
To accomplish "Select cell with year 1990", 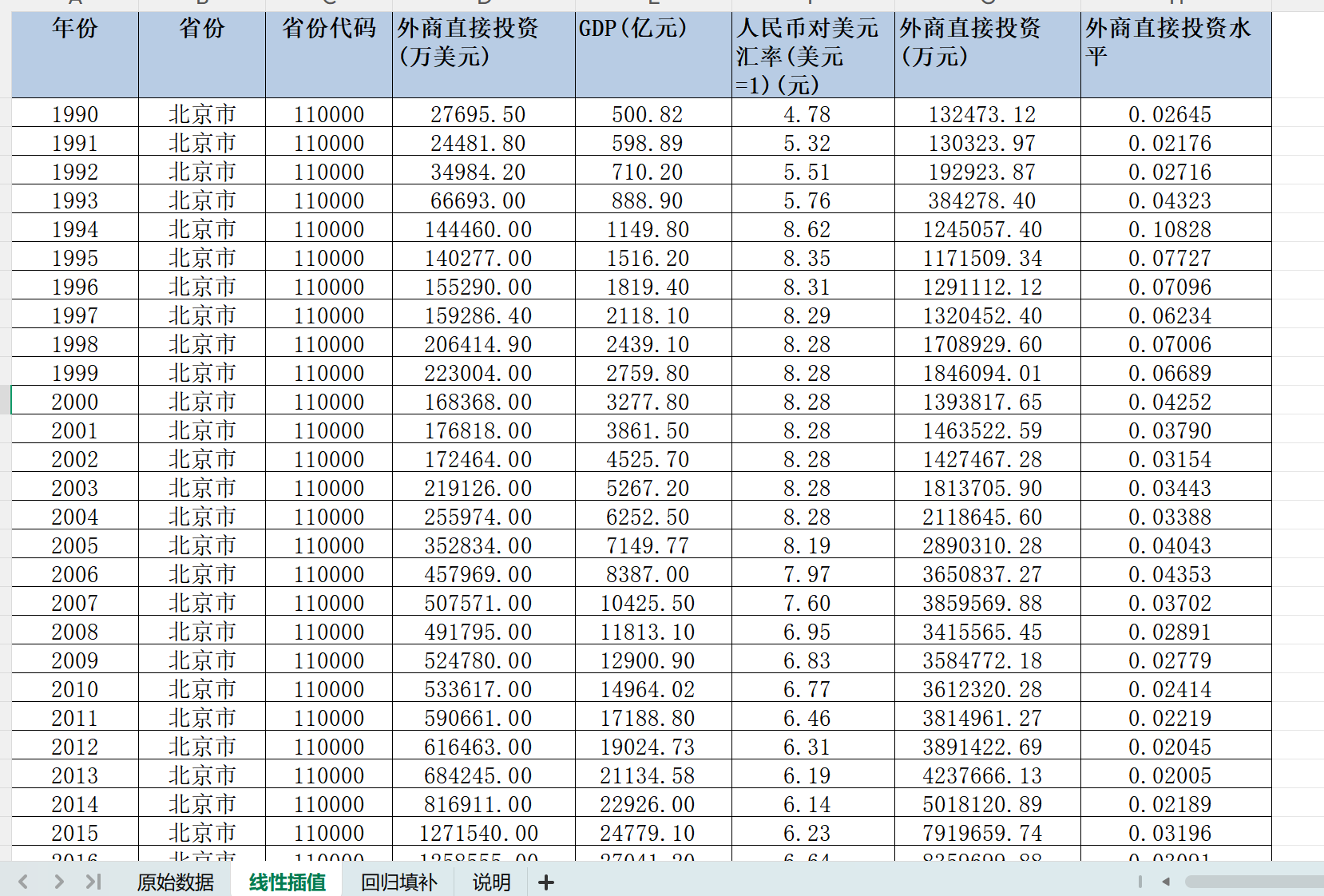I will point(75,114).
